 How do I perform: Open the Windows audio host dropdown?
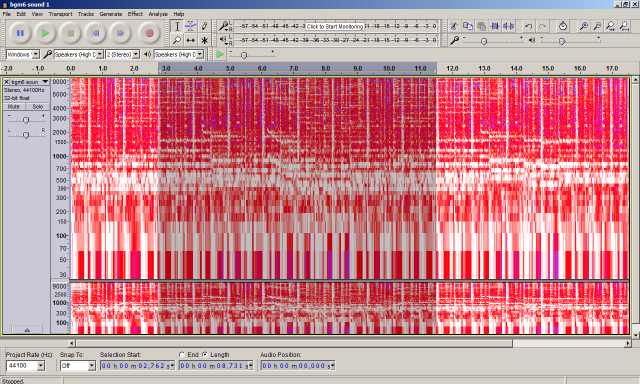click(23, 54)
